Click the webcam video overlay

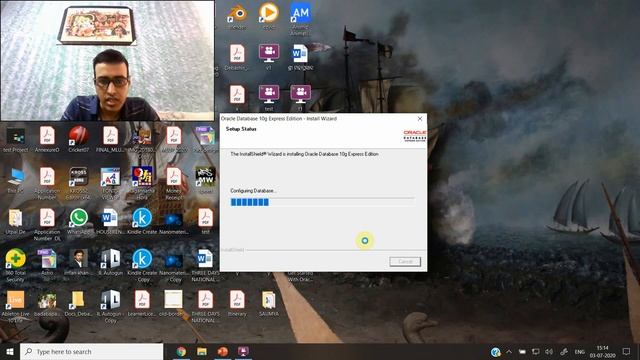click(107, 60)
